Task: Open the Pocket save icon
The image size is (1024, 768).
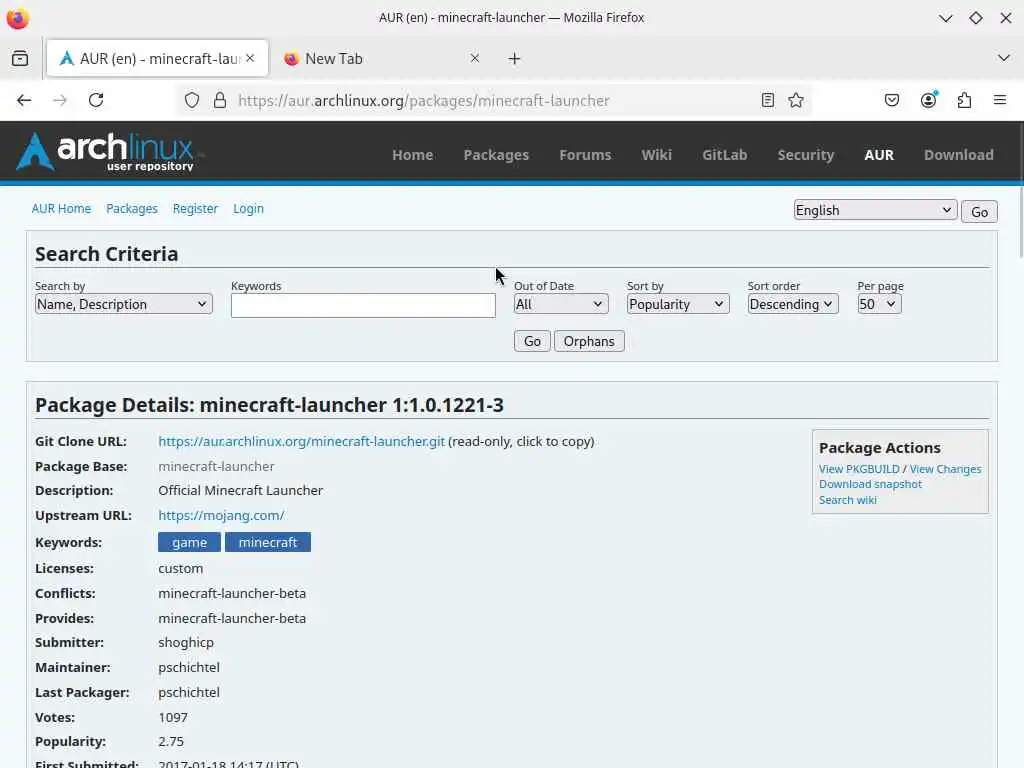Action: point(891,101)
